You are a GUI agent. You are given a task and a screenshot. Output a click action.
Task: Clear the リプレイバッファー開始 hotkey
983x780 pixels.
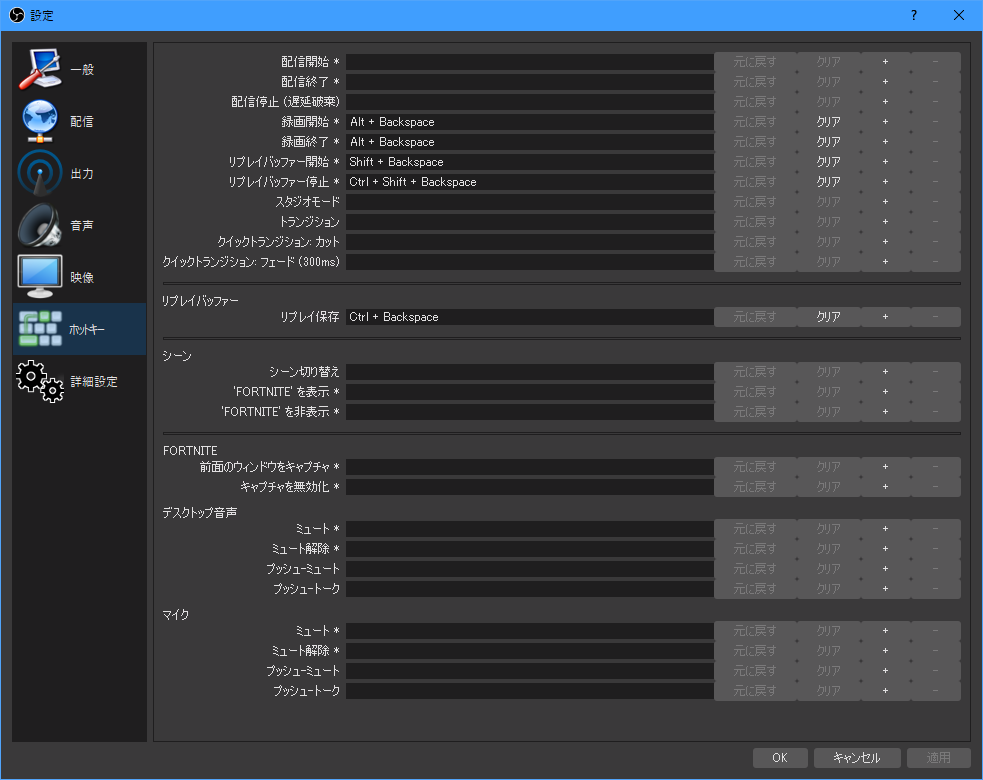[828, 162]
